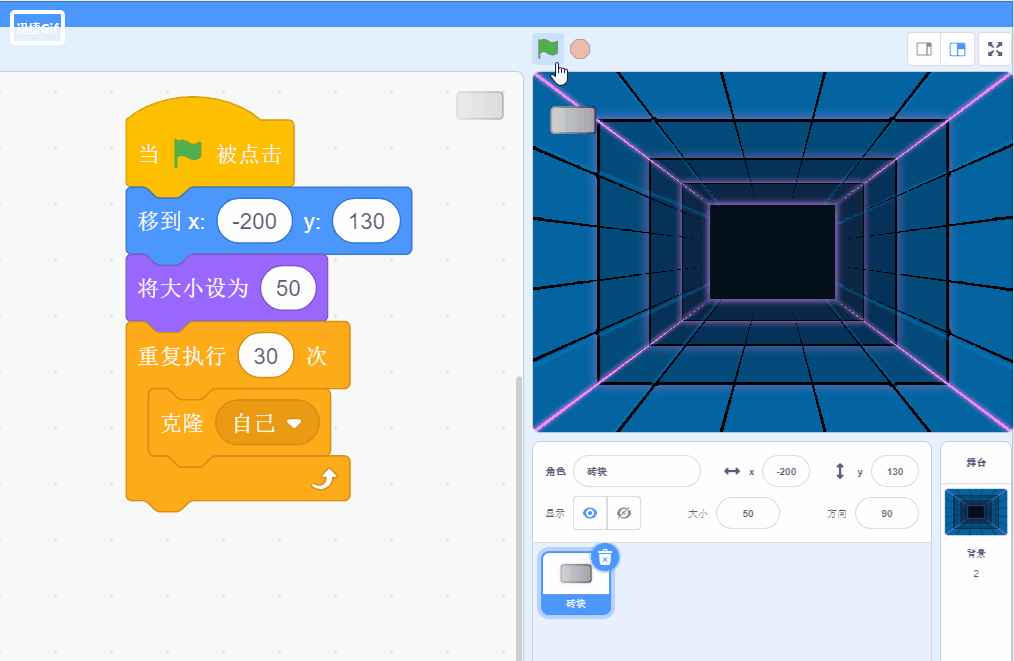This screenshot has width=1014, height=661.
Task: Hide the sprite with crossed-eye icon
Action: [x=624, y=513]
